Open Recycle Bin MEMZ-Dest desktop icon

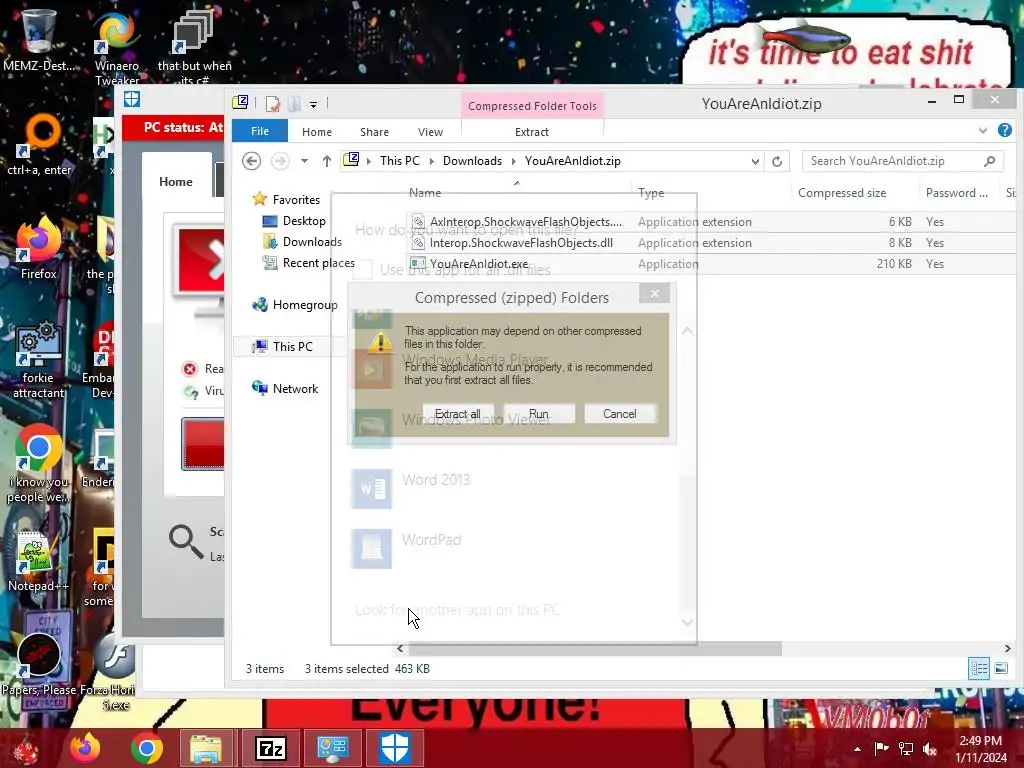tap(38, 39)
